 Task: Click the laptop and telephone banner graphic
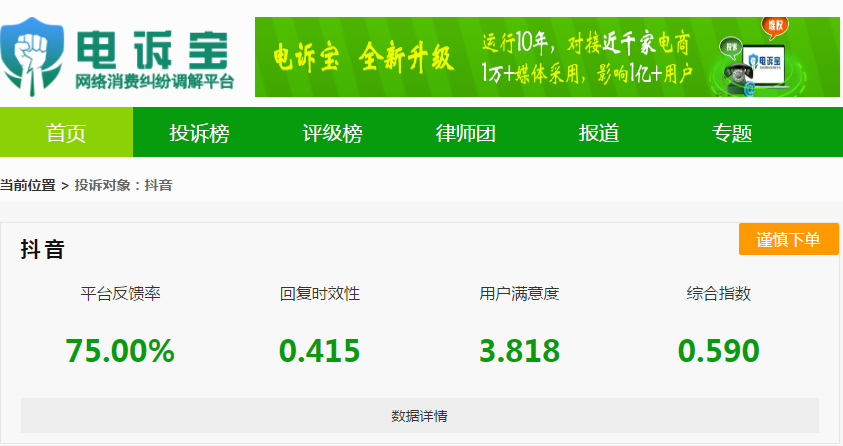point(758,69)
